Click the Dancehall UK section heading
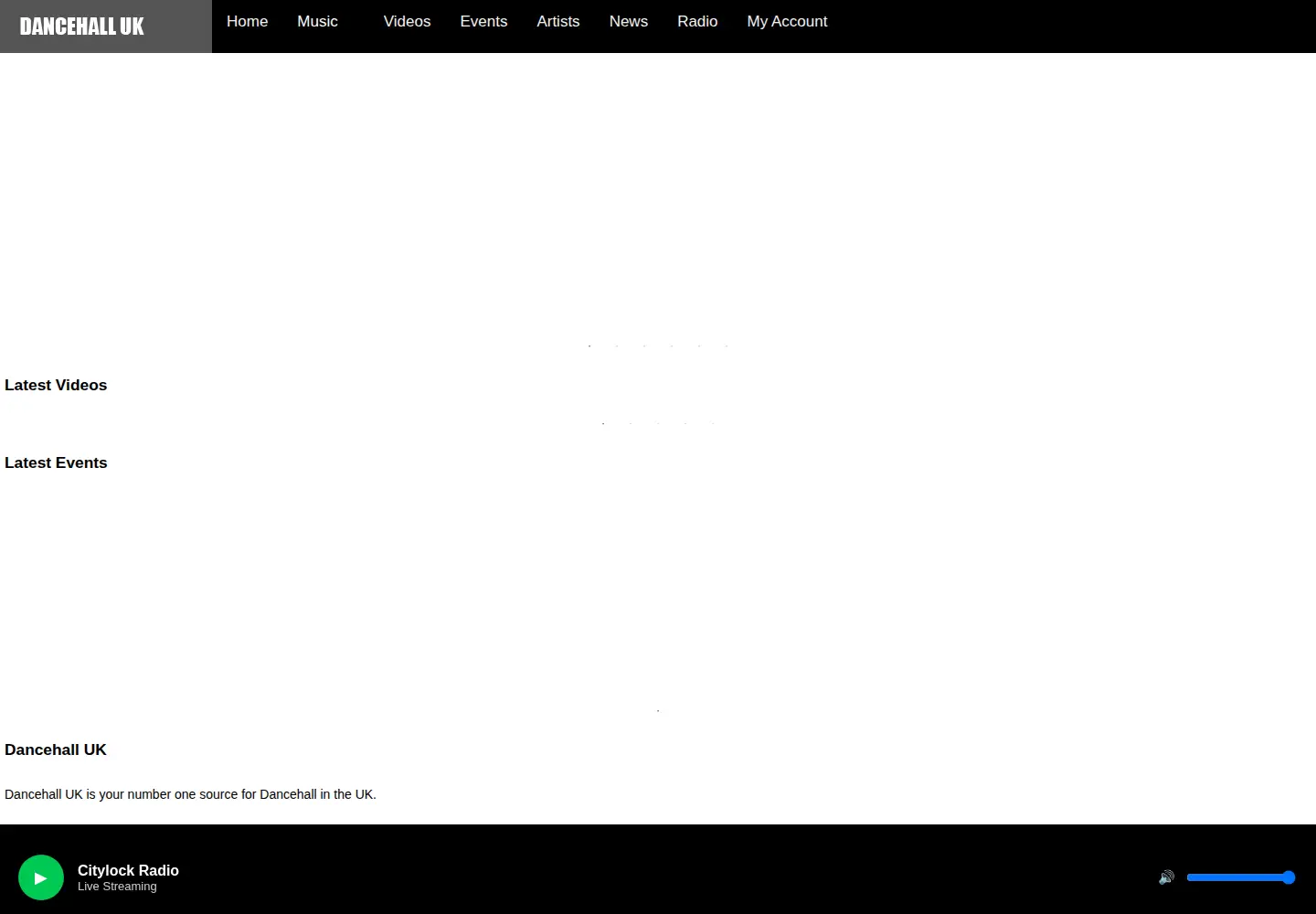 tap(56, 749)
